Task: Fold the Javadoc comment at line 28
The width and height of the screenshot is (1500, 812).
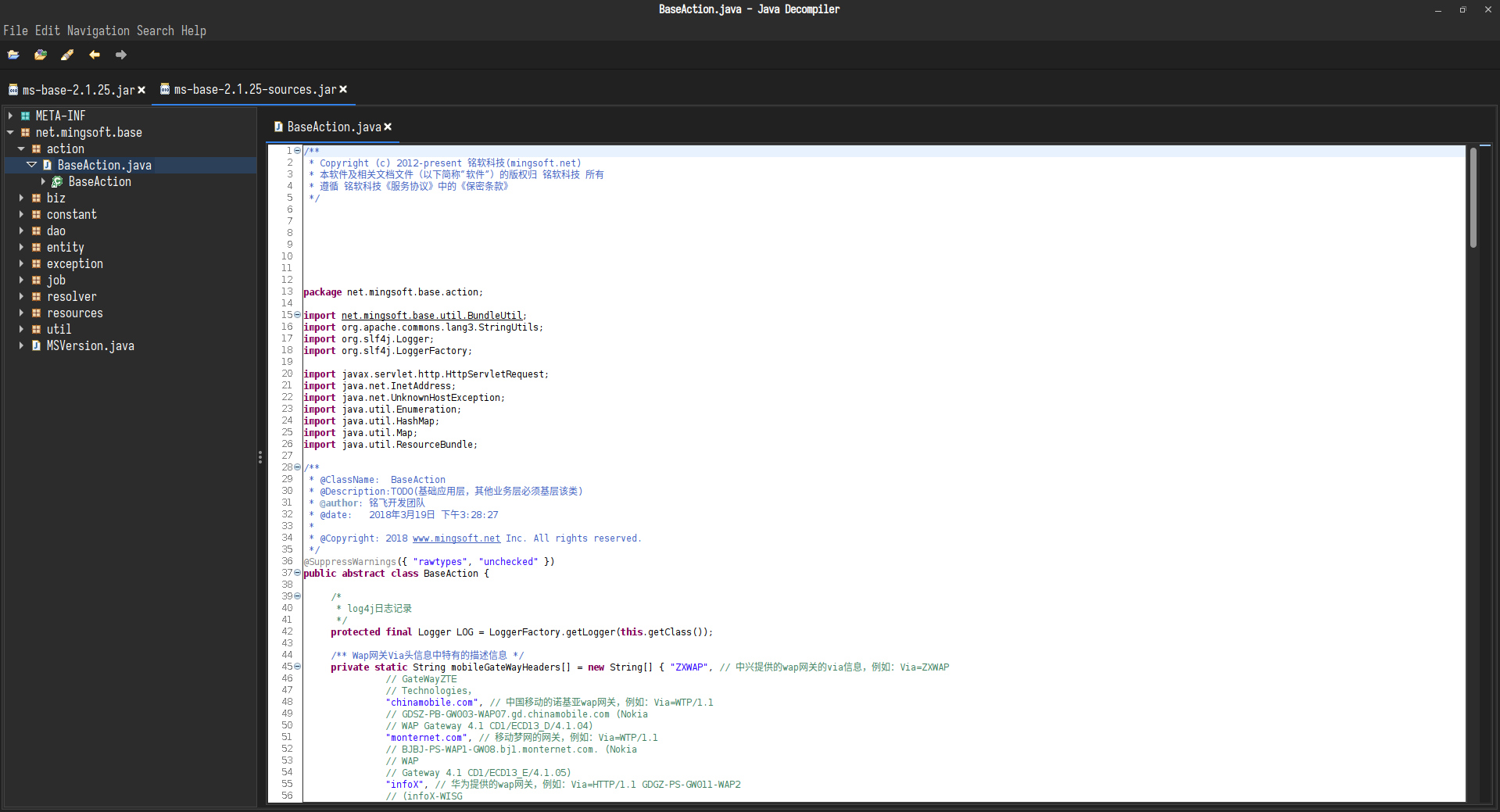Action: (x=297, y=467)
